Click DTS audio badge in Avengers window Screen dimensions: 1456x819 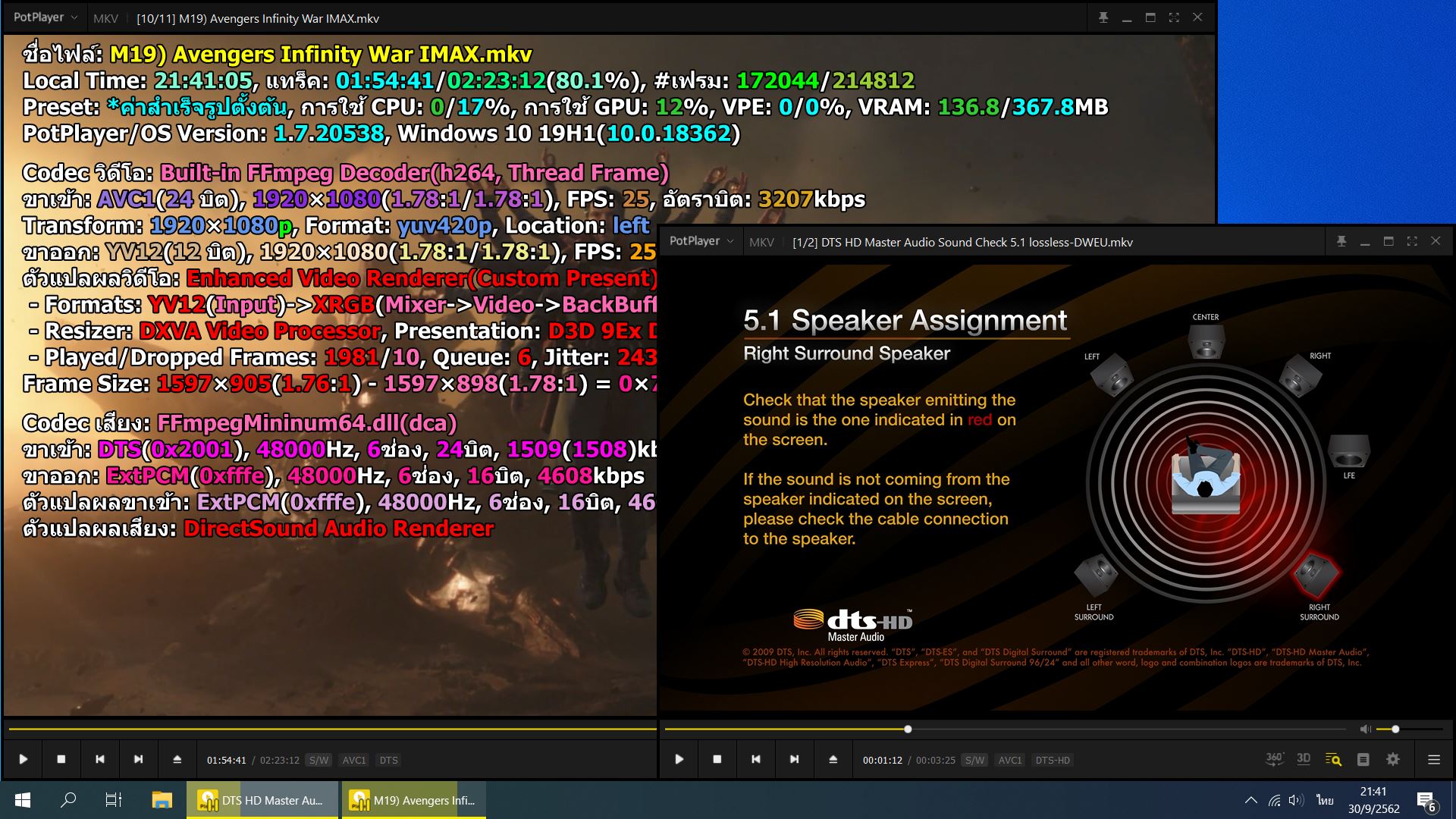pos(388,760)
